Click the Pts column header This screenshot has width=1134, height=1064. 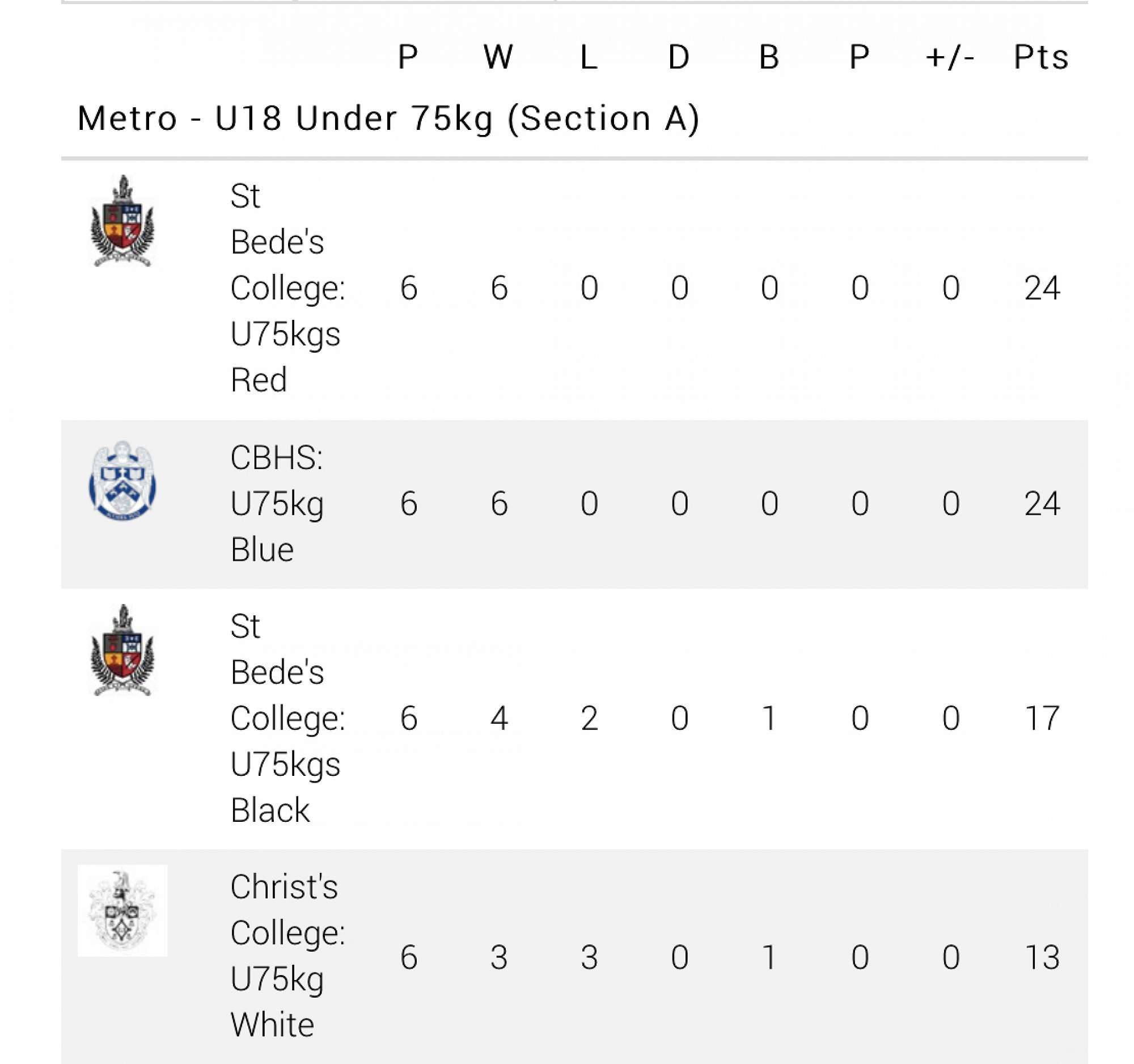1041,57
